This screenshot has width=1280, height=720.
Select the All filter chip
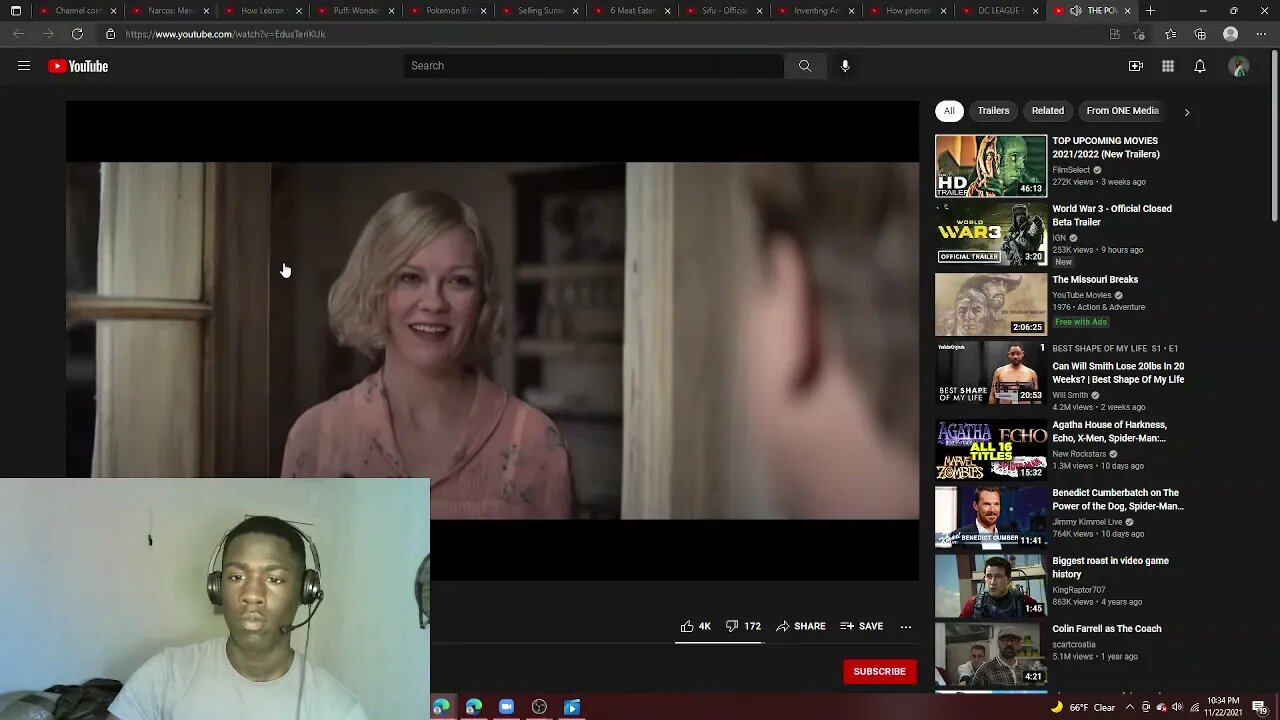tap(949, 111)
